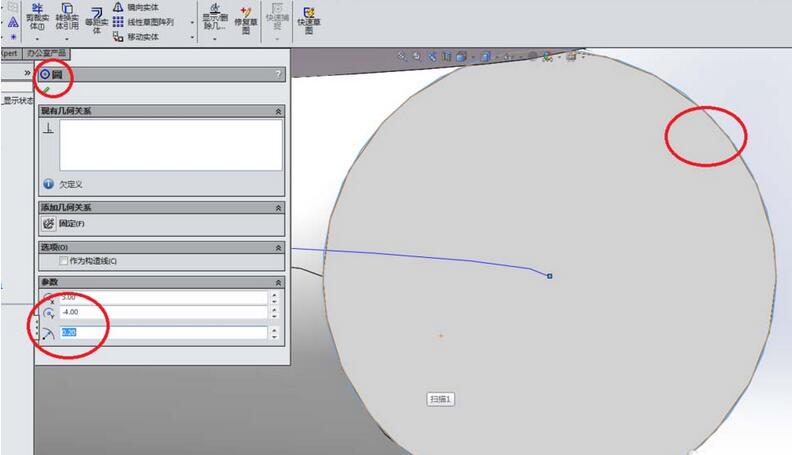Click inside the center X coordinate field

click(x=163, y=297)
